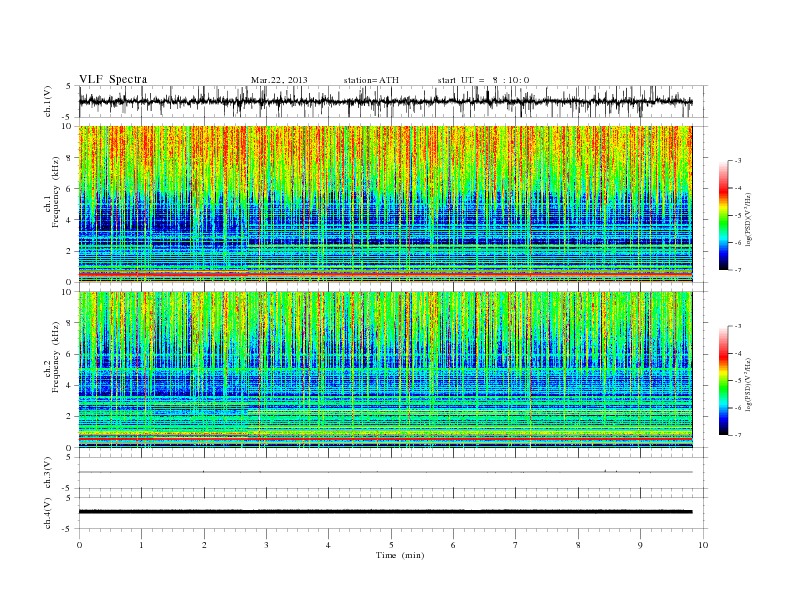Click the "4" kHz tick on ch.1 frequency axis

click(70, 220)
